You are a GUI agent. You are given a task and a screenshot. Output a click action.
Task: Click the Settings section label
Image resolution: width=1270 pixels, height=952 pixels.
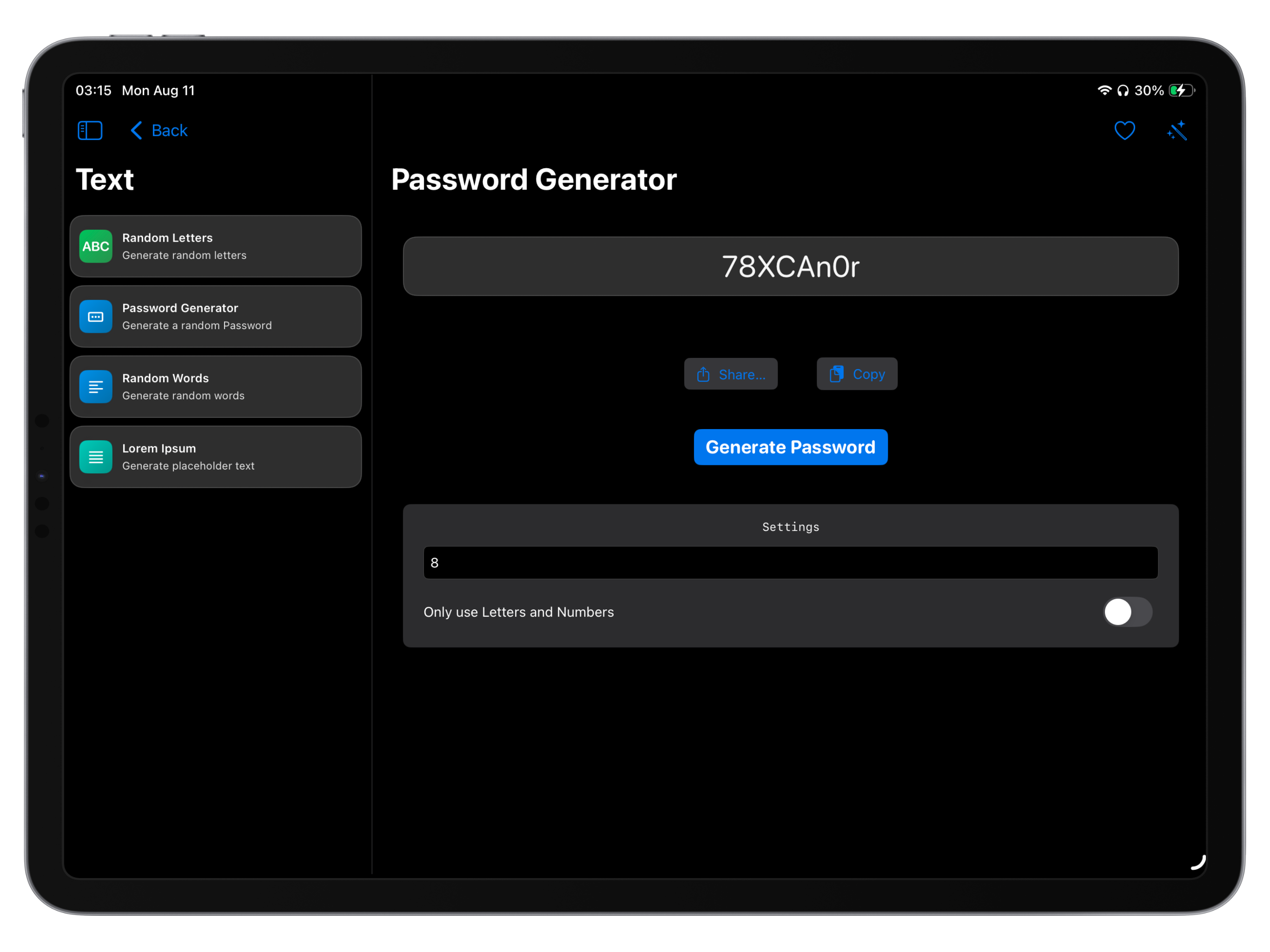click(791, 527)
